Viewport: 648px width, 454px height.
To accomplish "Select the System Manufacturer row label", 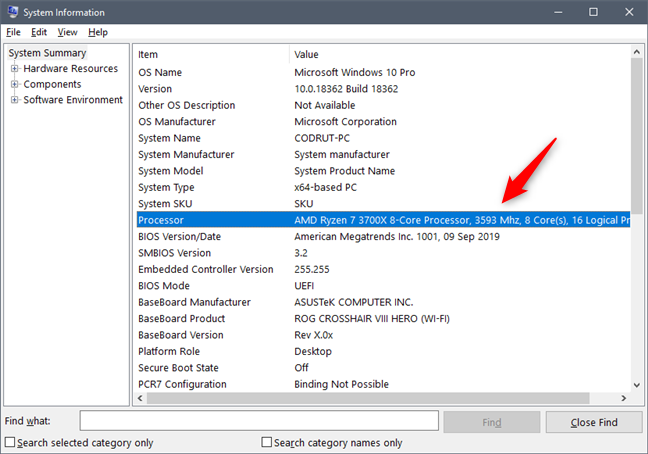I will pyautogui.click(x=186, y=155).
